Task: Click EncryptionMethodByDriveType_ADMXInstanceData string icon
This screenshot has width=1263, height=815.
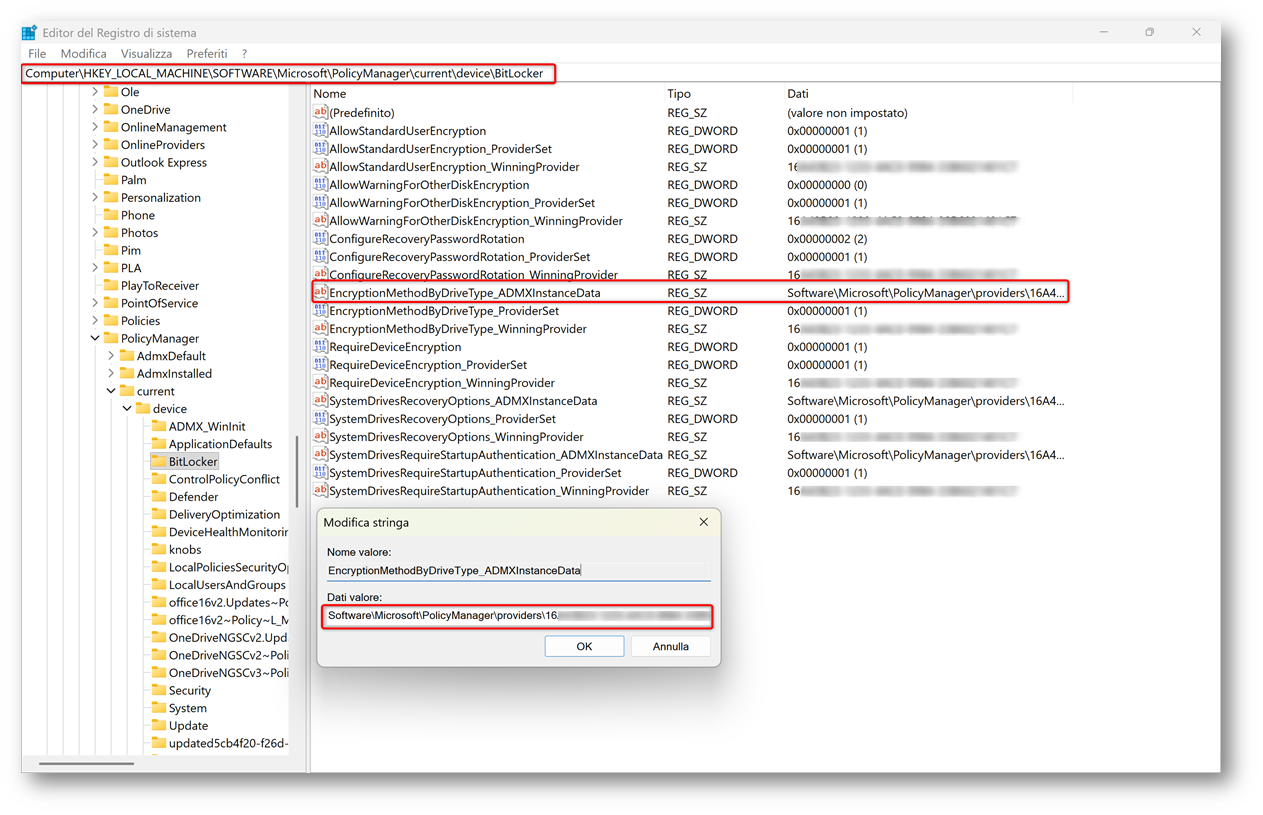Action: coord(320,293)
